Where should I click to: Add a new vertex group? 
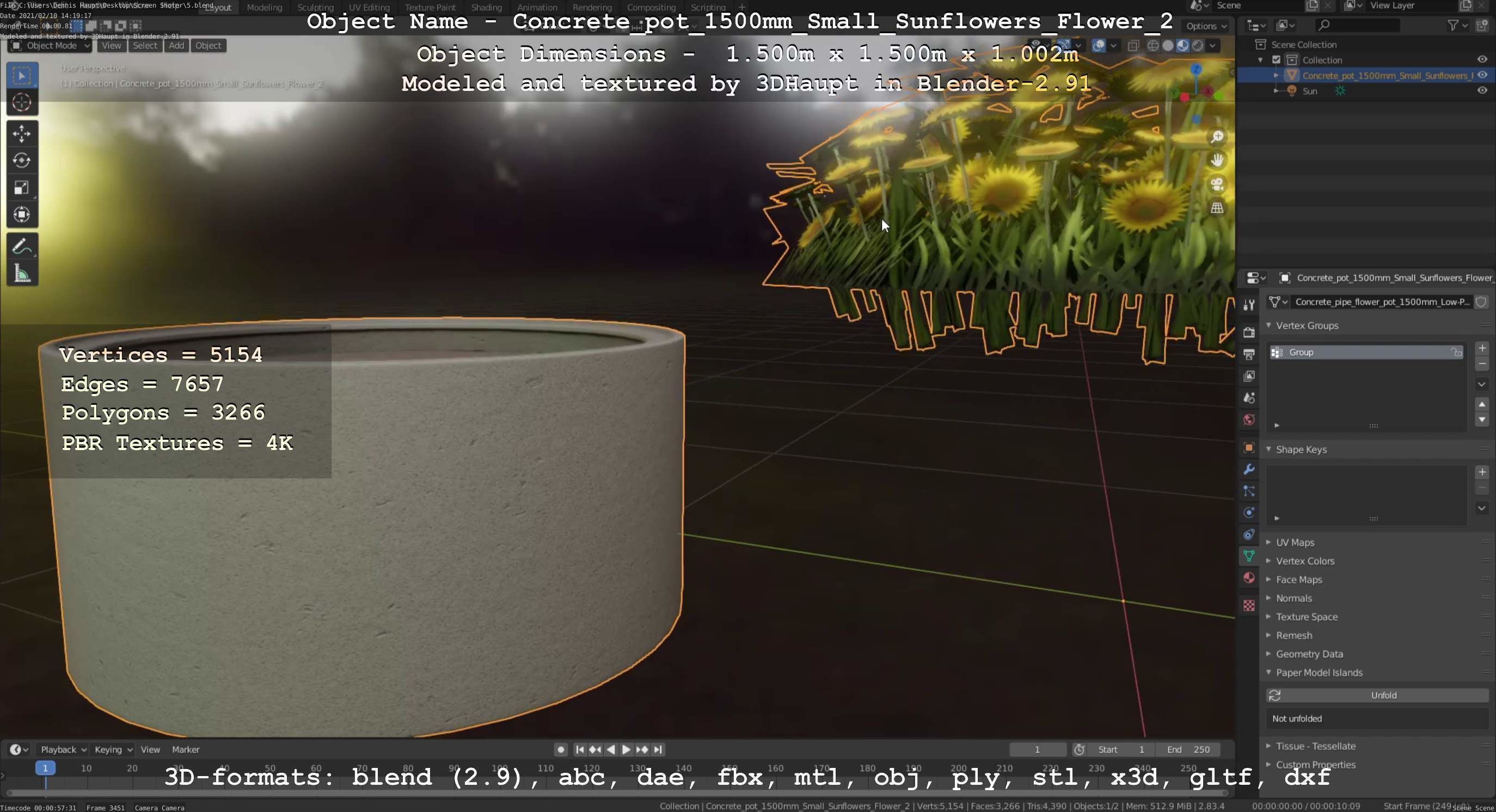pos(1482,348)
